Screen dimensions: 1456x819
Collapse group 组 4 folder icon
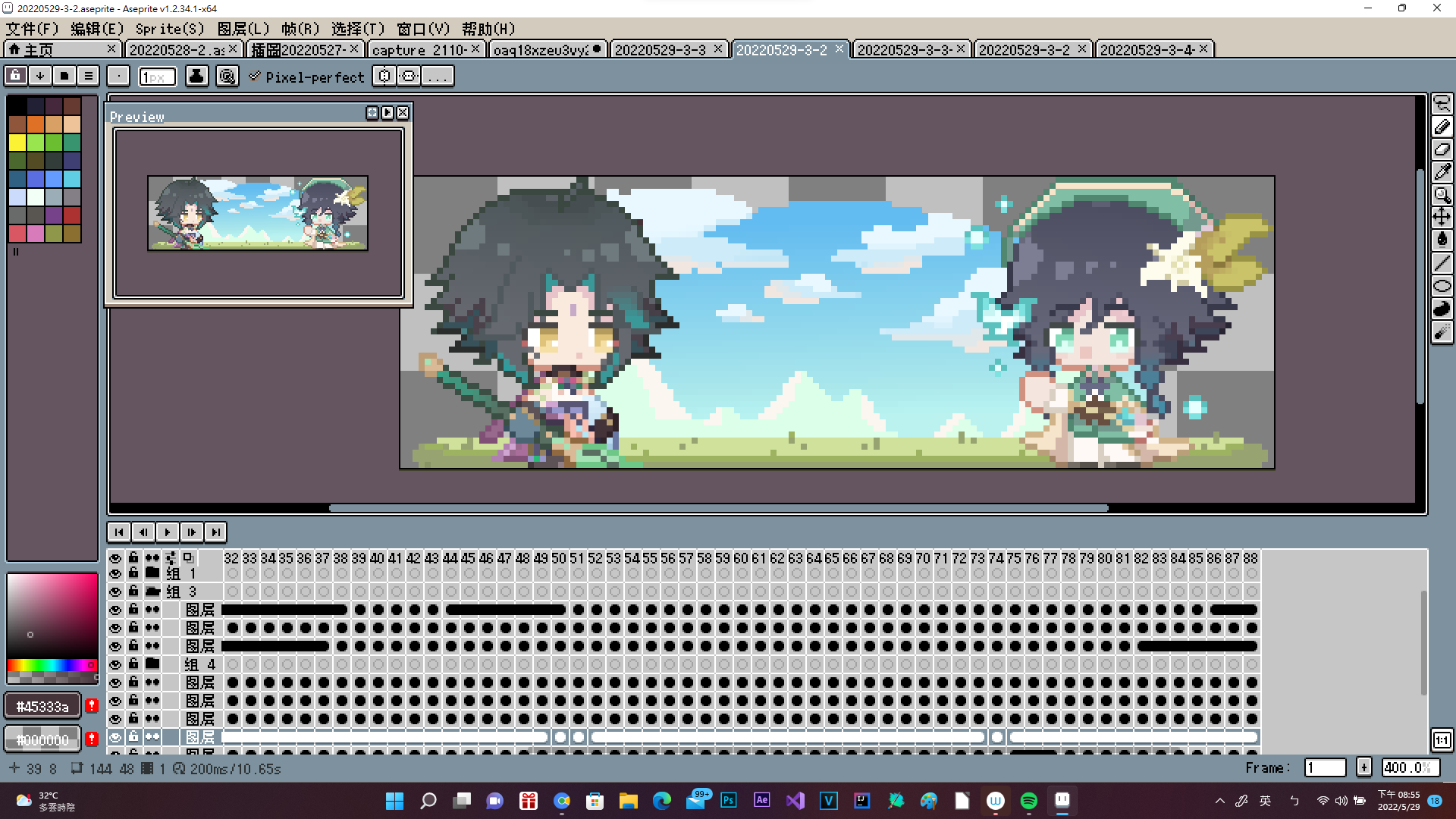[x=152, y=664]
